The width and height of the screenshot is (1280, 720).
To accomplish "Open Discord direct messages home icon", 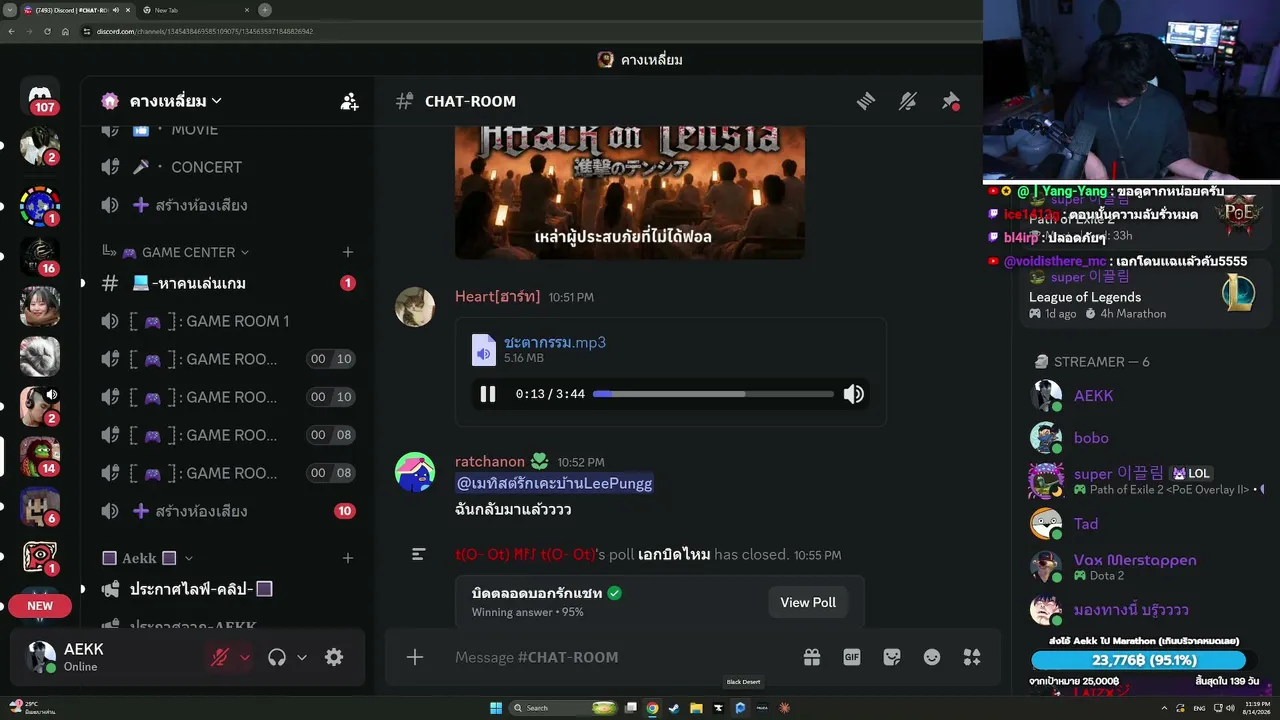I will click(x=40, y=94).
